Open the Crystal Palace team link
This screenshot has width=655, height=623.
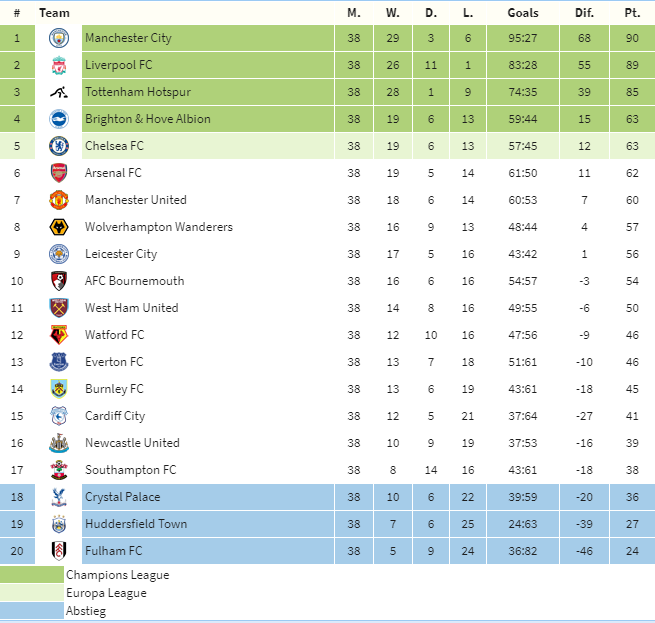point(122,497)
